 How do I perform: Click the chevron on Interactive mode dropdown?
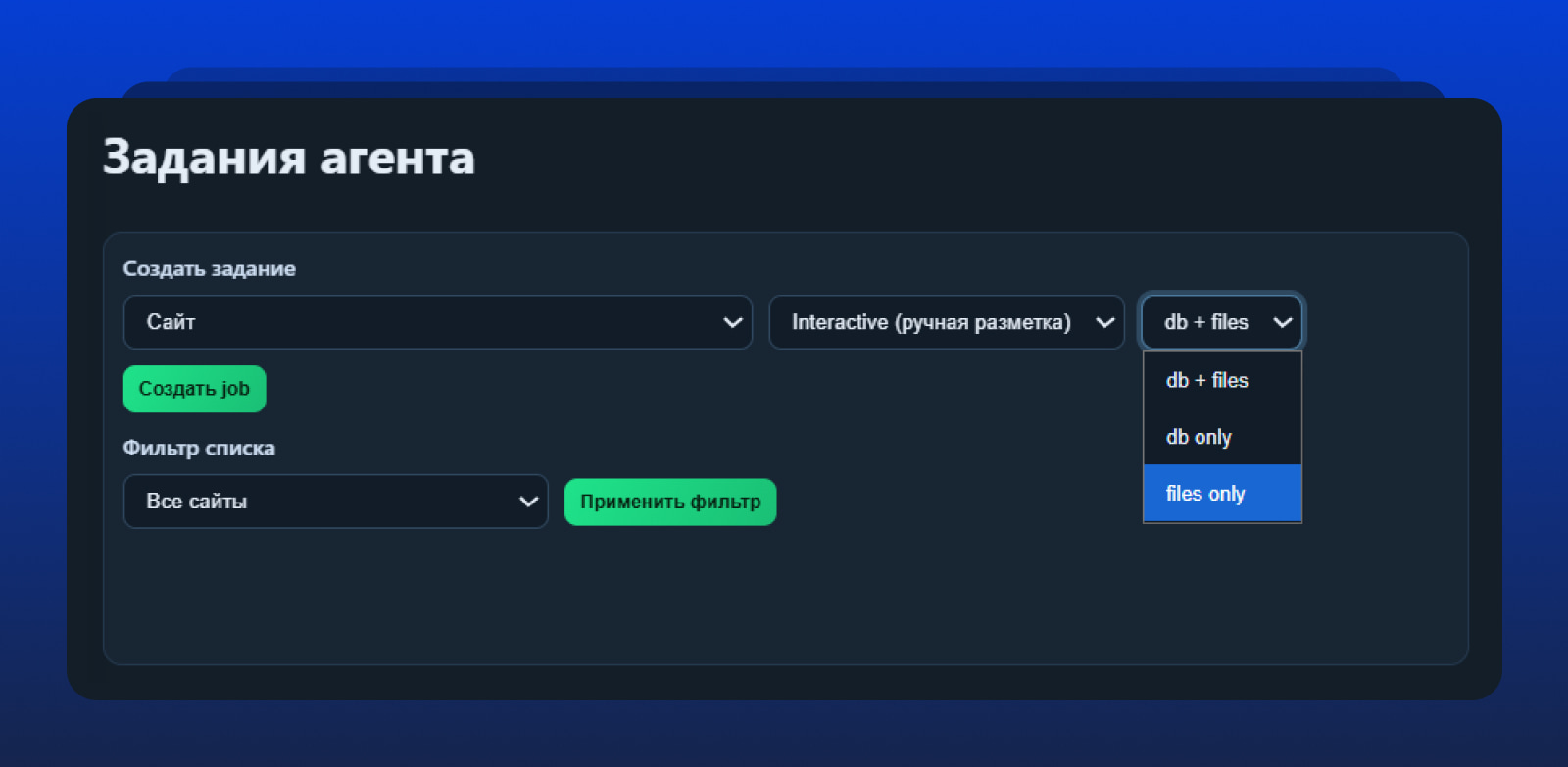click(x=1104, y=322)
